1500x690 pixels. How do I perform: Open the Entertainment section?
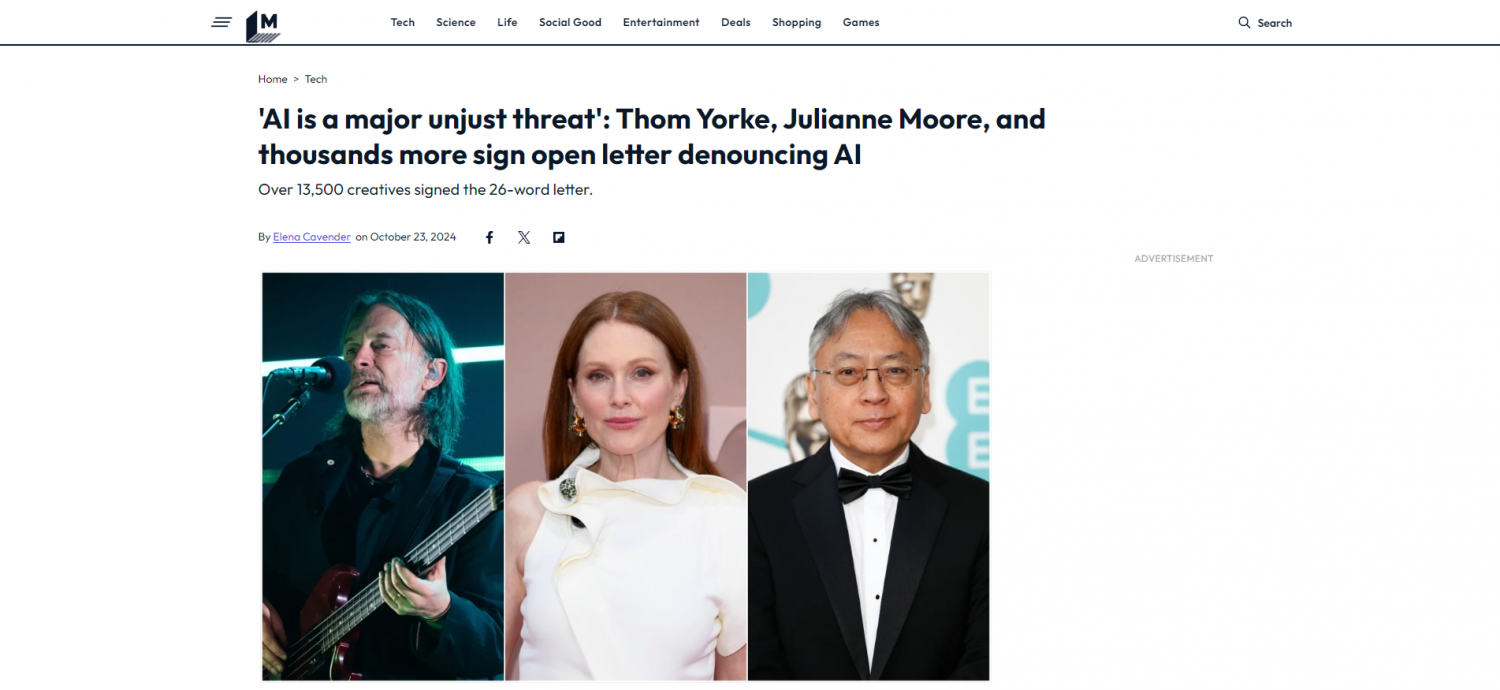(661, 22)
